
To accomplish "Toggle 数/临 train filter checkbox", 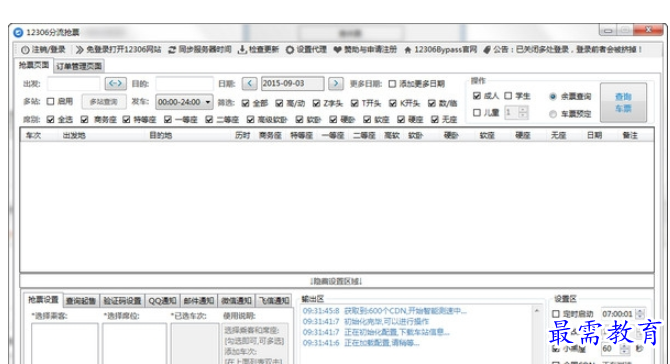I will coord(432,103).
